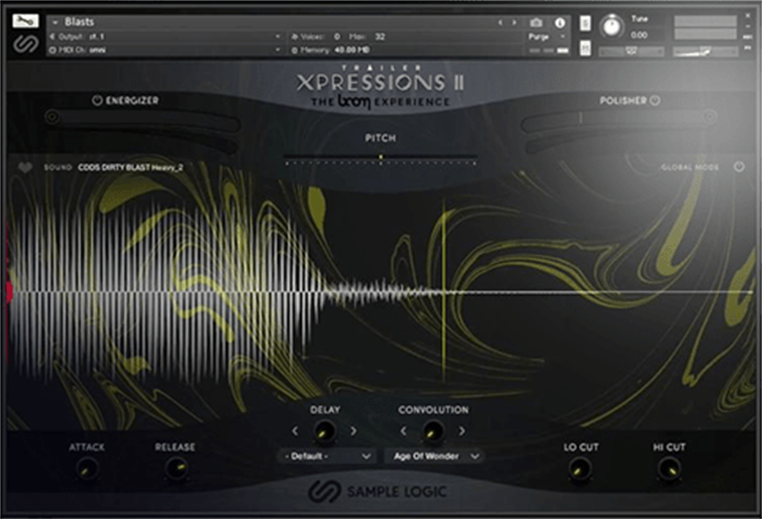Screen dimensions: 762x519
Task: Toggle the Polisher power button
Action: pyautogui.click(x=655, y=101)
